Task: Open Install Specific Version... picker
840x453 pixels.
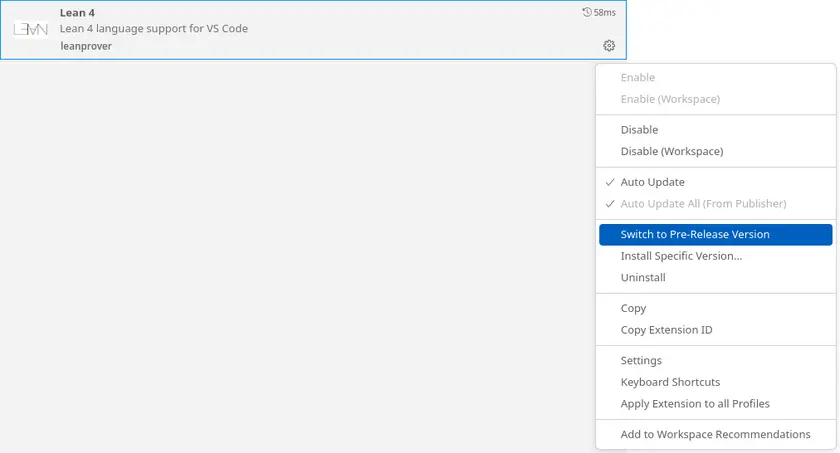Action: [x=716, y=256]
